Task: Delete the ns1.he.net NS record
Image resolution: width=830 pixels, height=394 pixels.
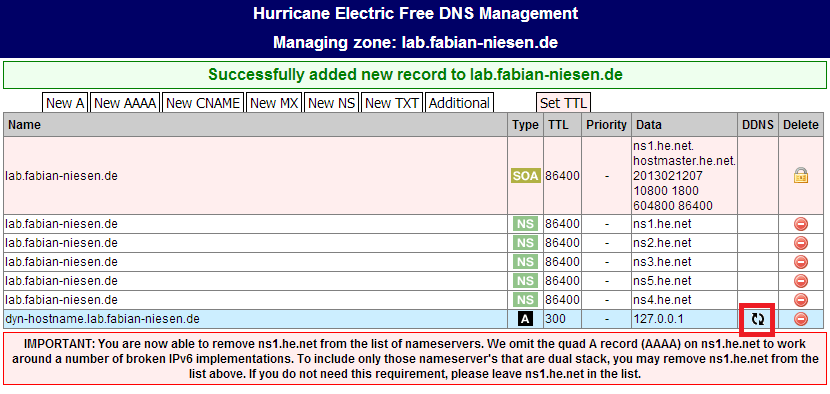Action: click(801, 224)
